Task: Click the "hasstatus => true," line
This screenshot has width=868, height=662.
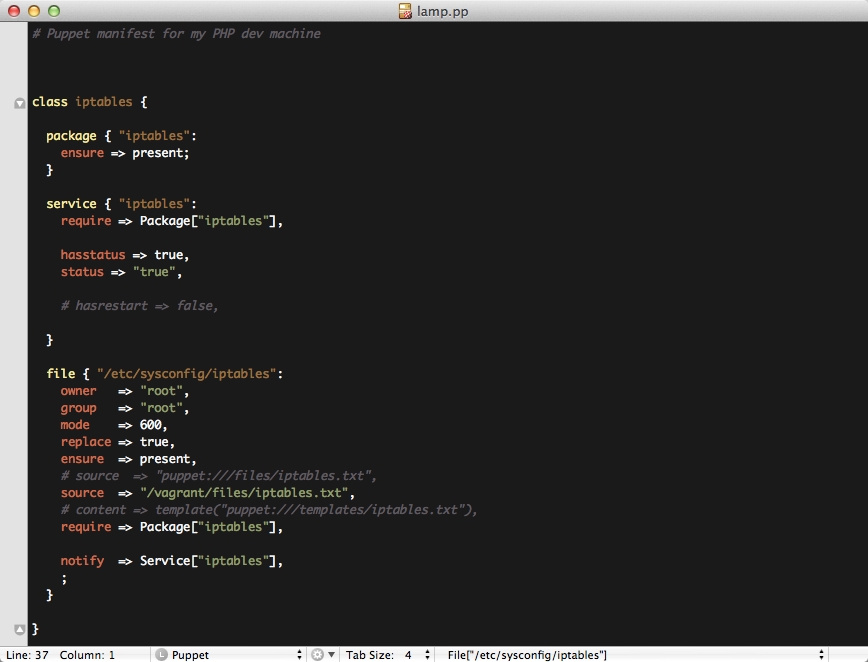Action: (125, 255)
